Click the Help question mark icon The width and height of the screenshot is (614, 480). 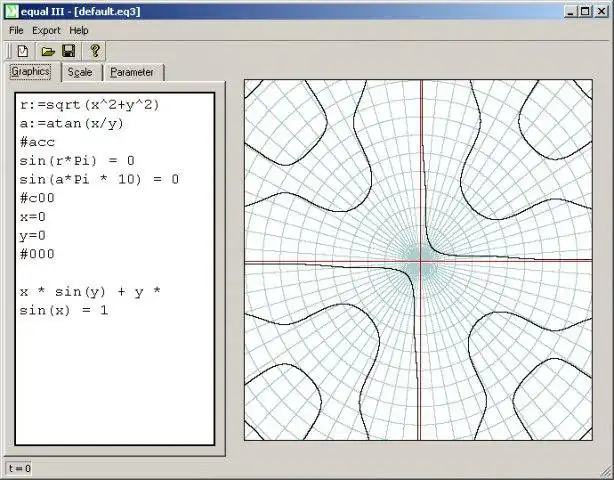click(x=94, y=51)
